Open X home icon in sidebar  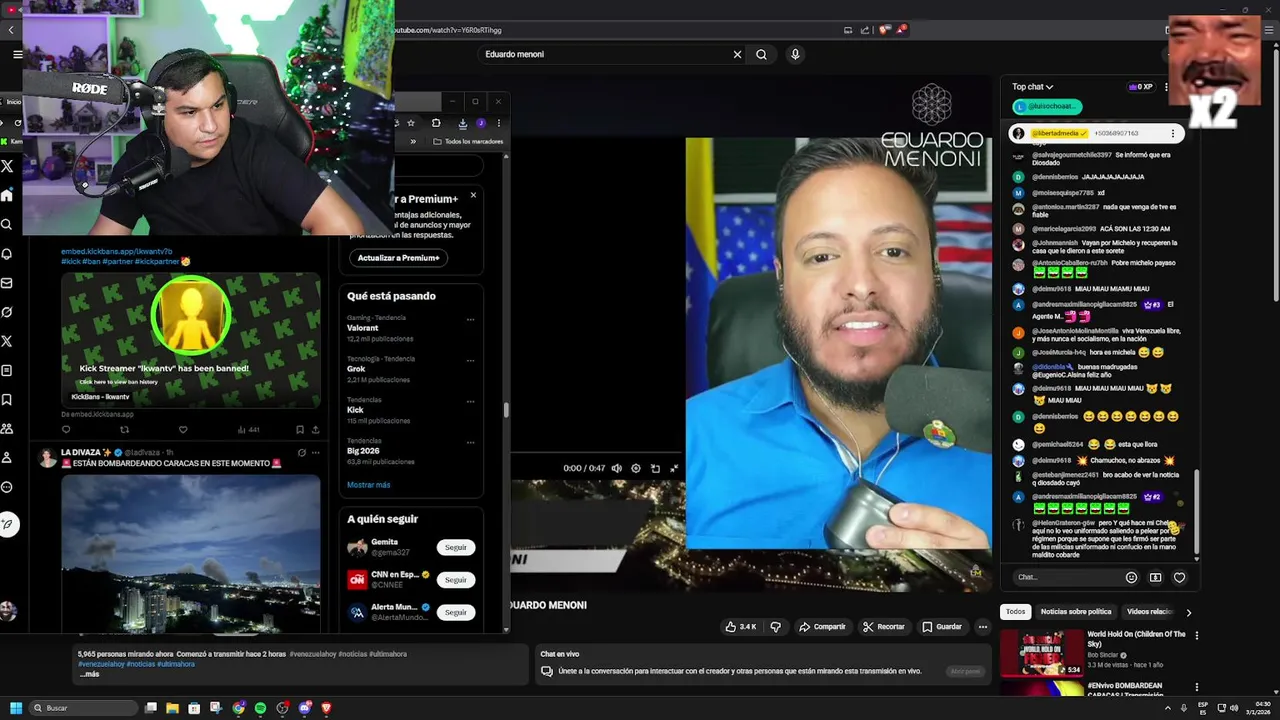[x=7, y=196]
